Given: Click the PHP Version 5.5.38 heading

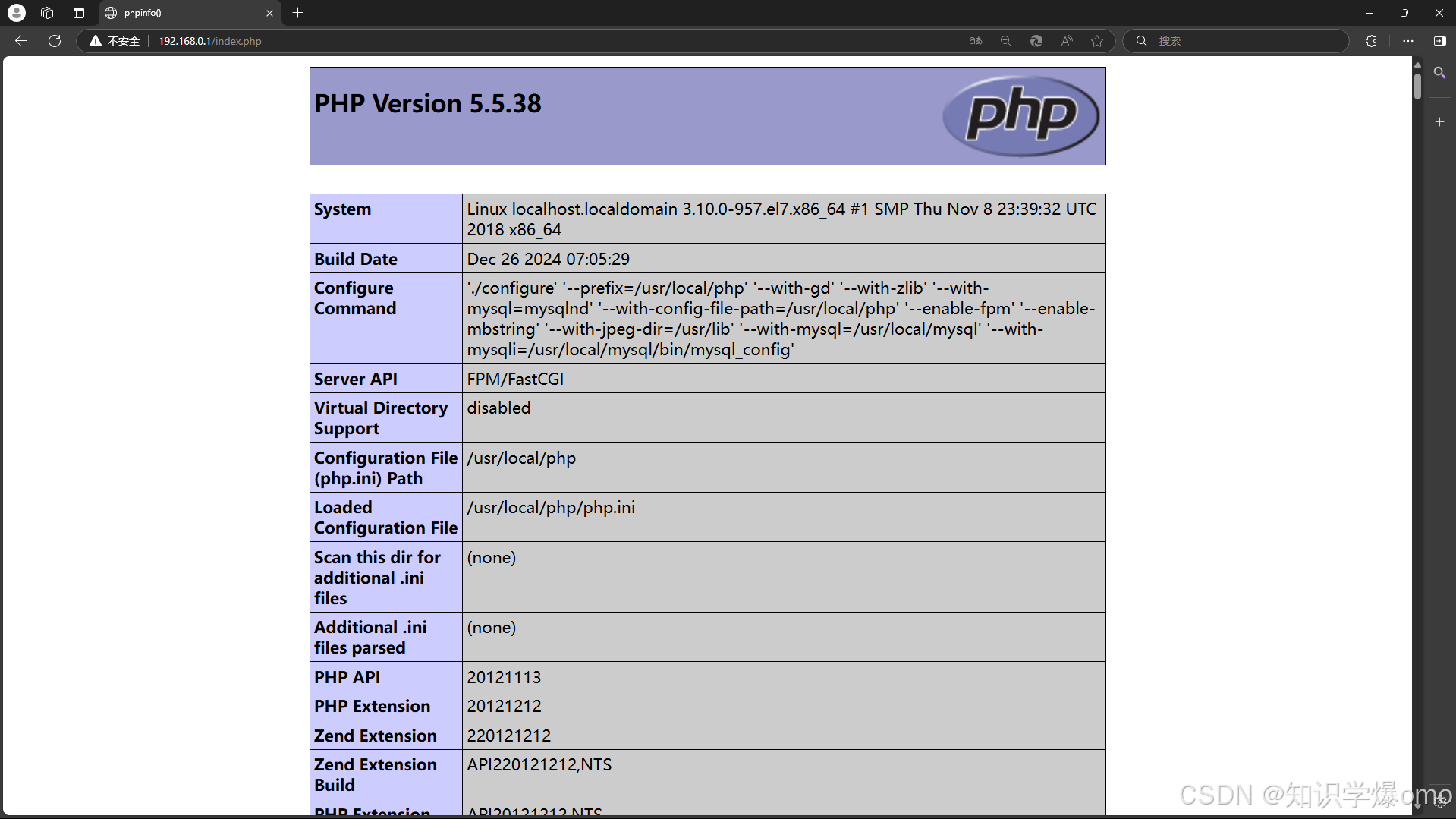Looking at the screenshot, I should tap(428, 103).
